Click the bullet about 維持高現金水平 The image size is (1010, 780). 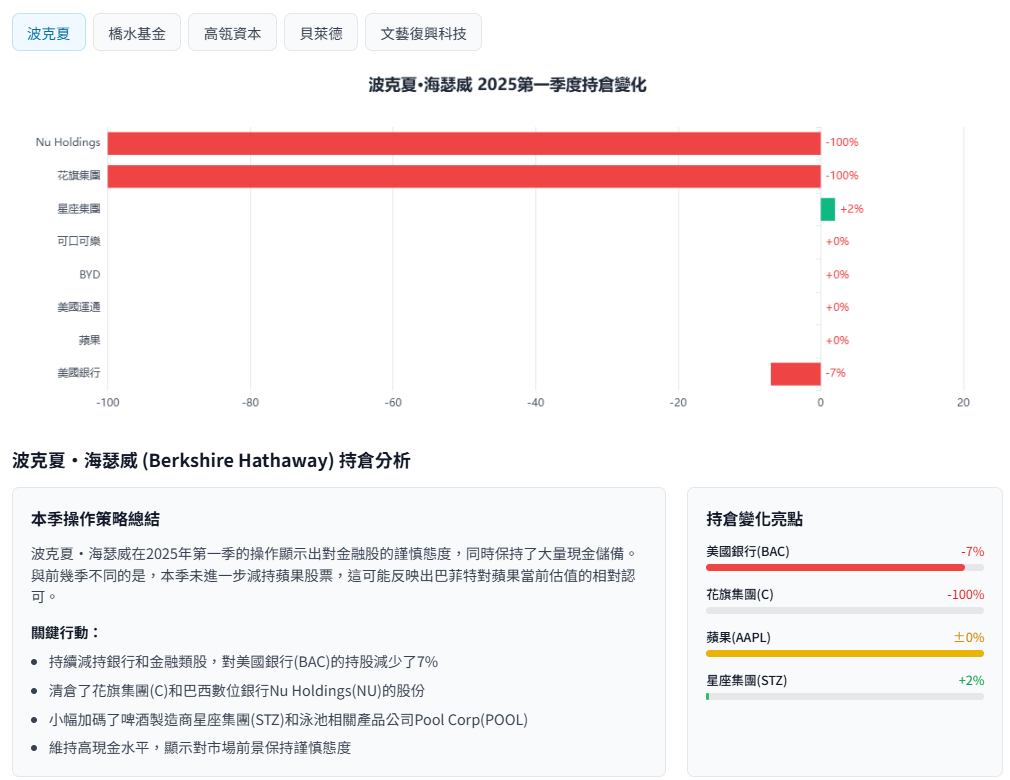[x=200, y=748]
